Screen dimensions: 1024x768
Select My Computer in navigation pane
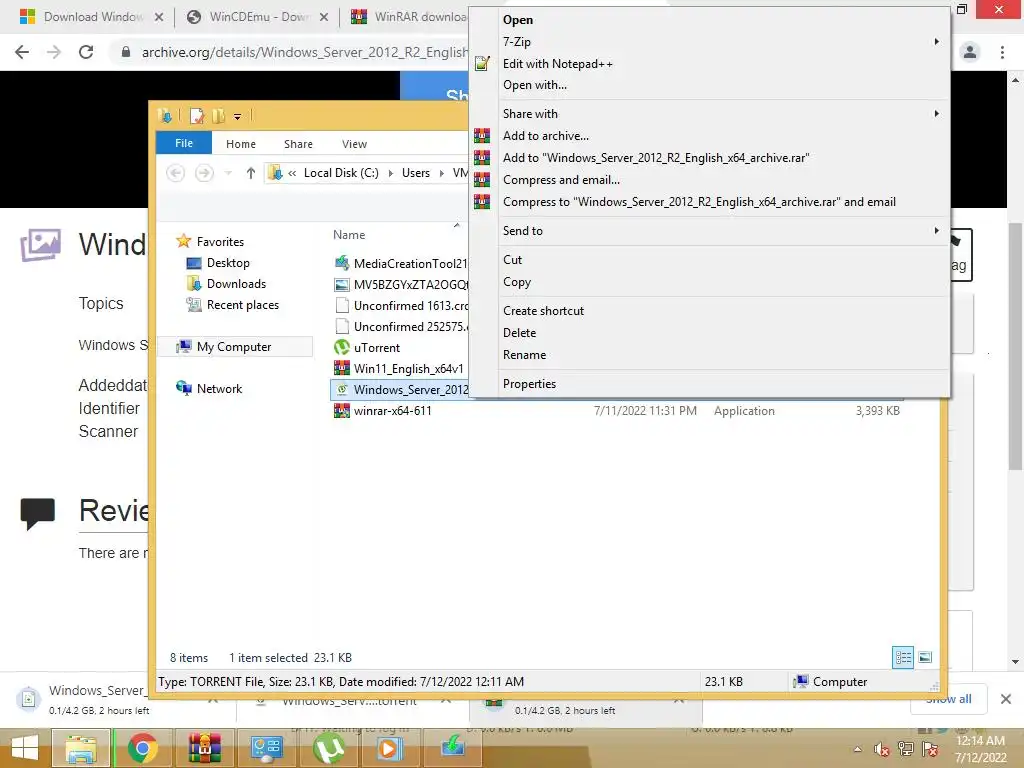pyautogui.click(x=234, y=347)
